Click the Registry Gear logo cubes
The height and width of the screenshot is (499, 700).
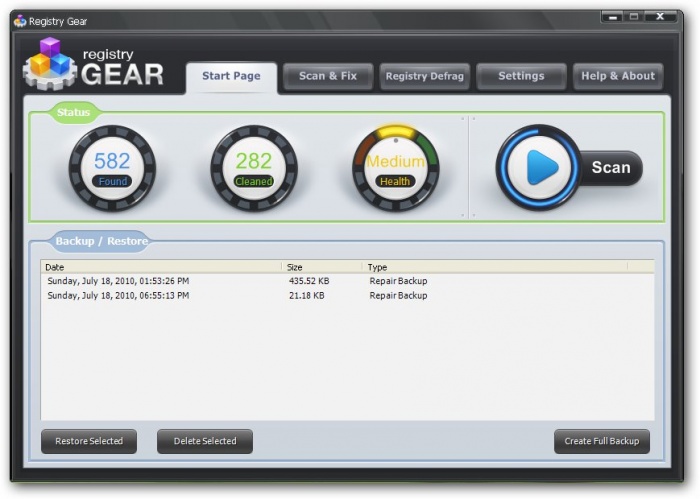(x=50, y=64)
